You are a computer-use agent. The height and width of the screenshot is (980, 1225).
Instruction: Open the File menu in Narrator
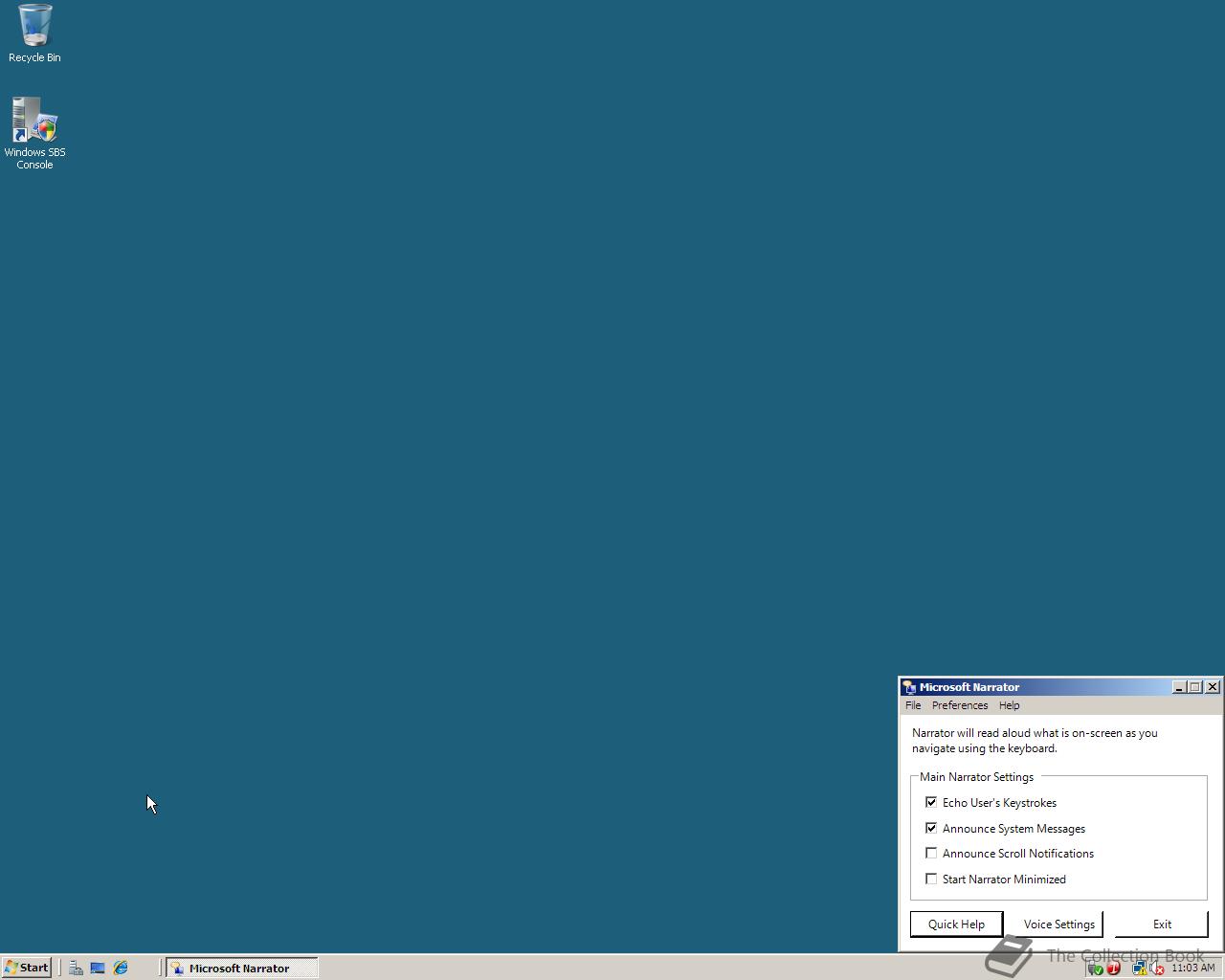(x=913, y=705)
